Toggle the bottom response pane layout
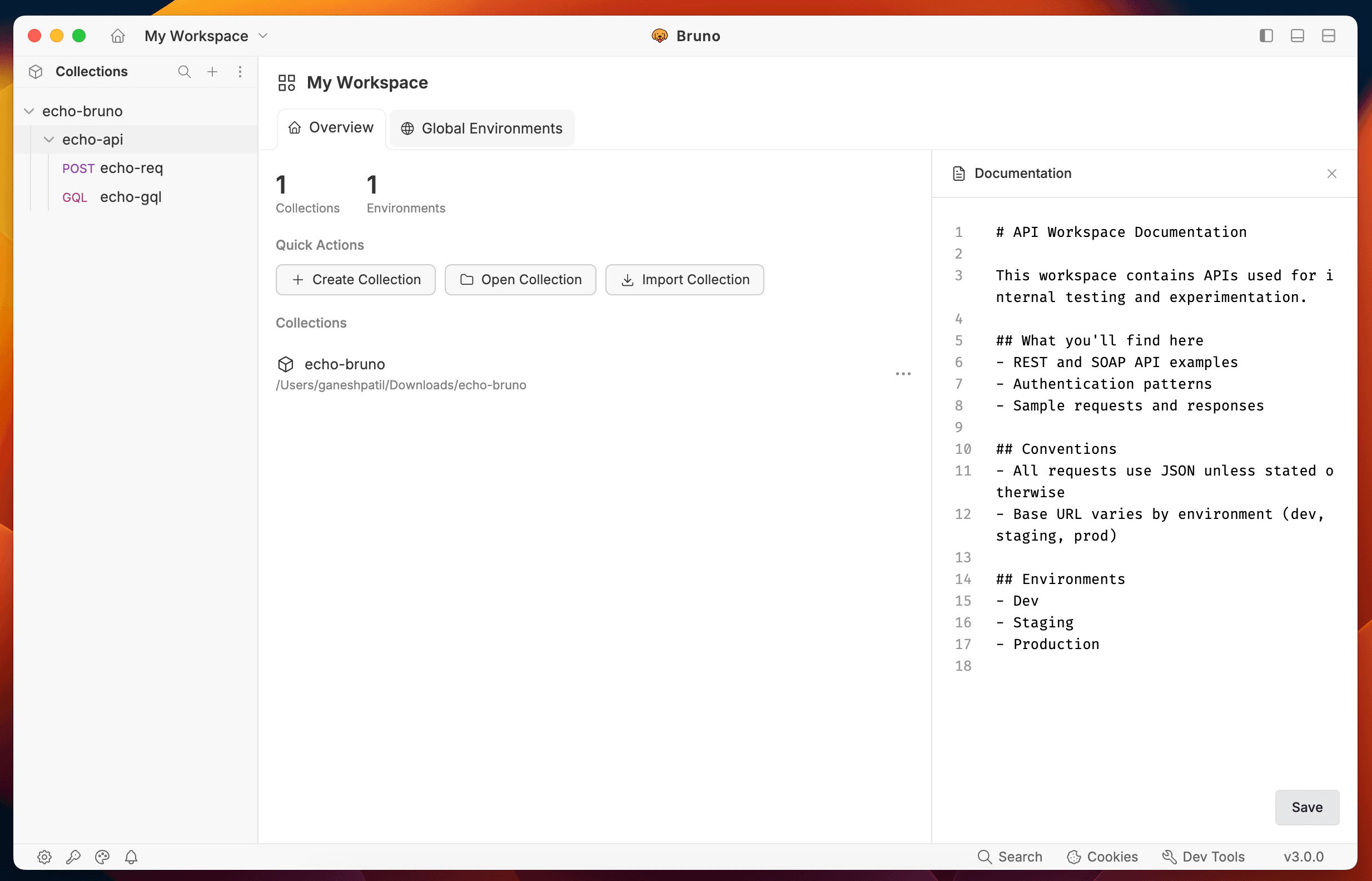Viewport: 1372px width, 881px height. (x=1296, y=36)
